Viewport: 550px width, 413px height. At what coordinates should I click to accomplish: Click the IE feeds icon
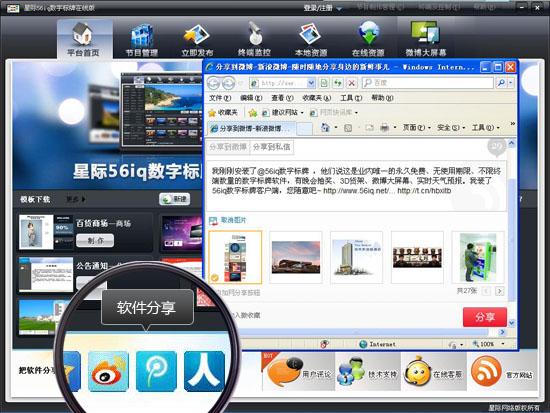348,128
